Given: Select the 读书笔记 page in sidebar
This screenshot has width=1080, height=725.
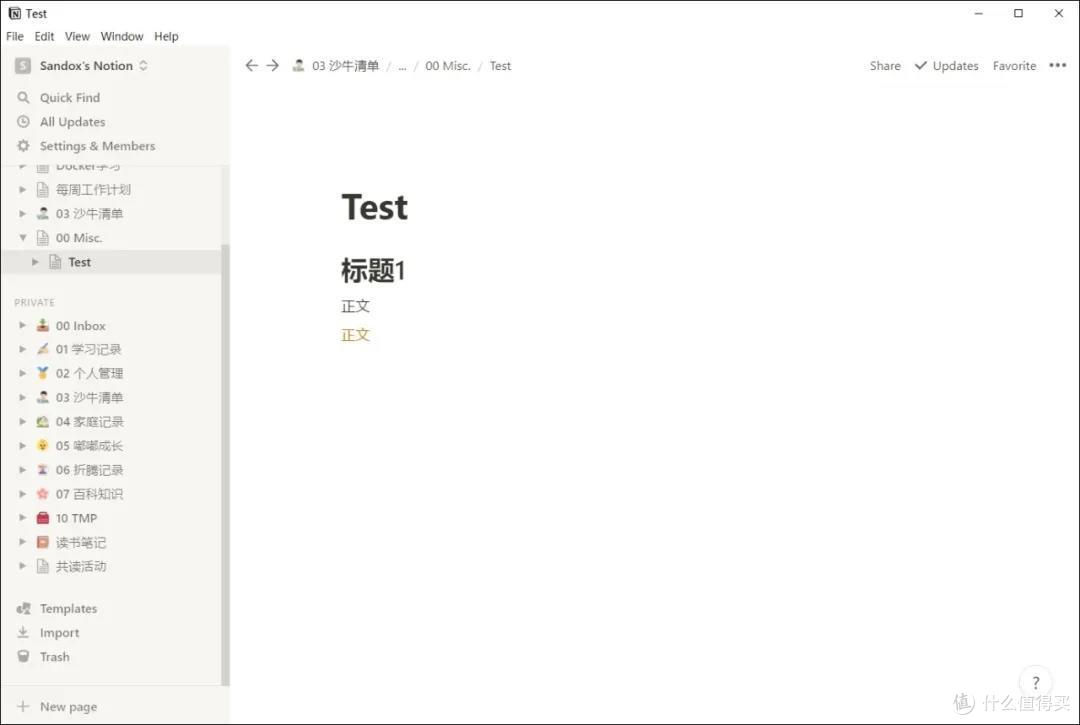Looking at the screenshot, I should (80, 543).
